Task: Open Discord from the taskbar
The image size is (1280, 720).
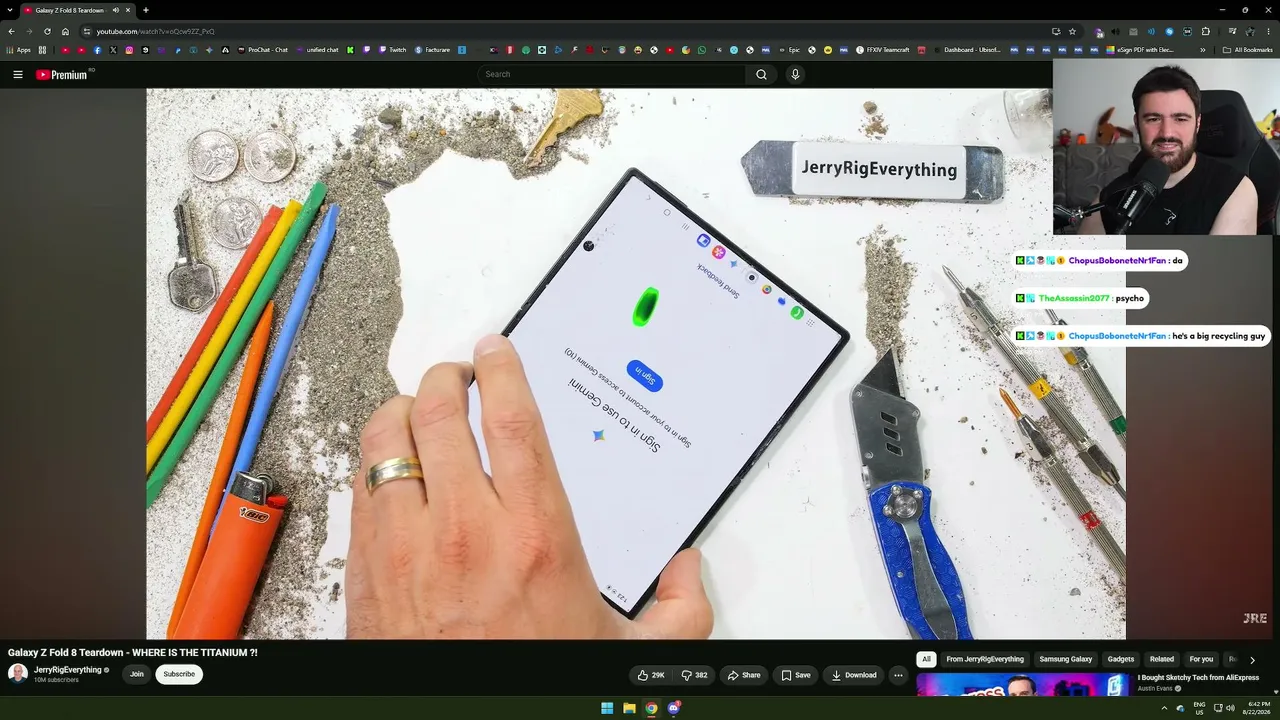Action: click(674, 708)
